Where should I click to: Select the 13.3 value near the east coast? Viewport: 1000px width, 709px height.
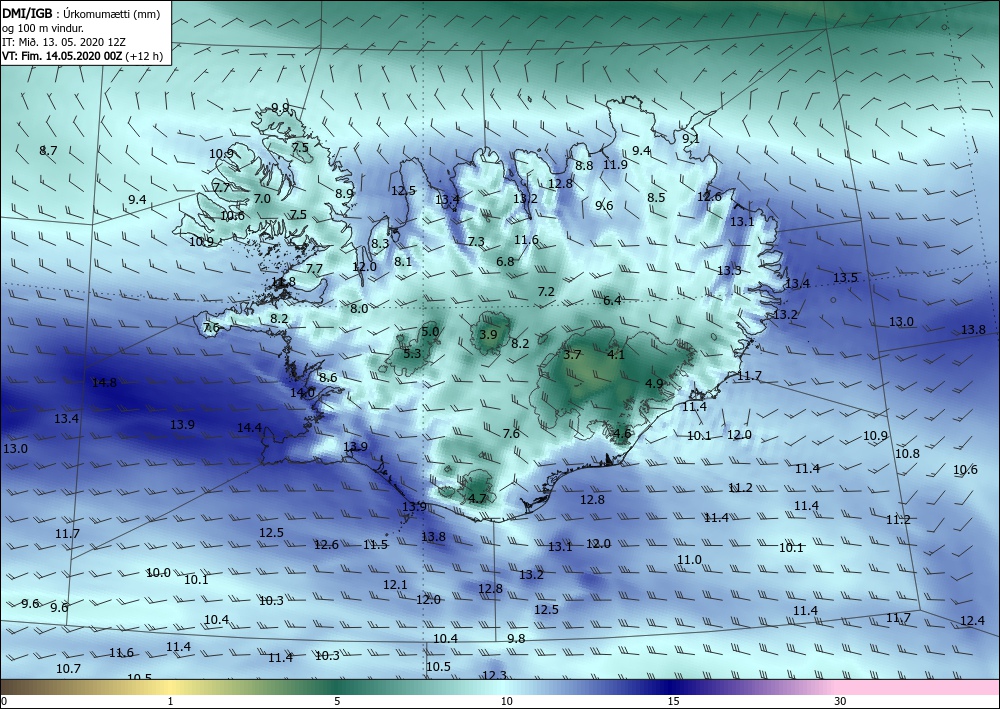(729, 270)
